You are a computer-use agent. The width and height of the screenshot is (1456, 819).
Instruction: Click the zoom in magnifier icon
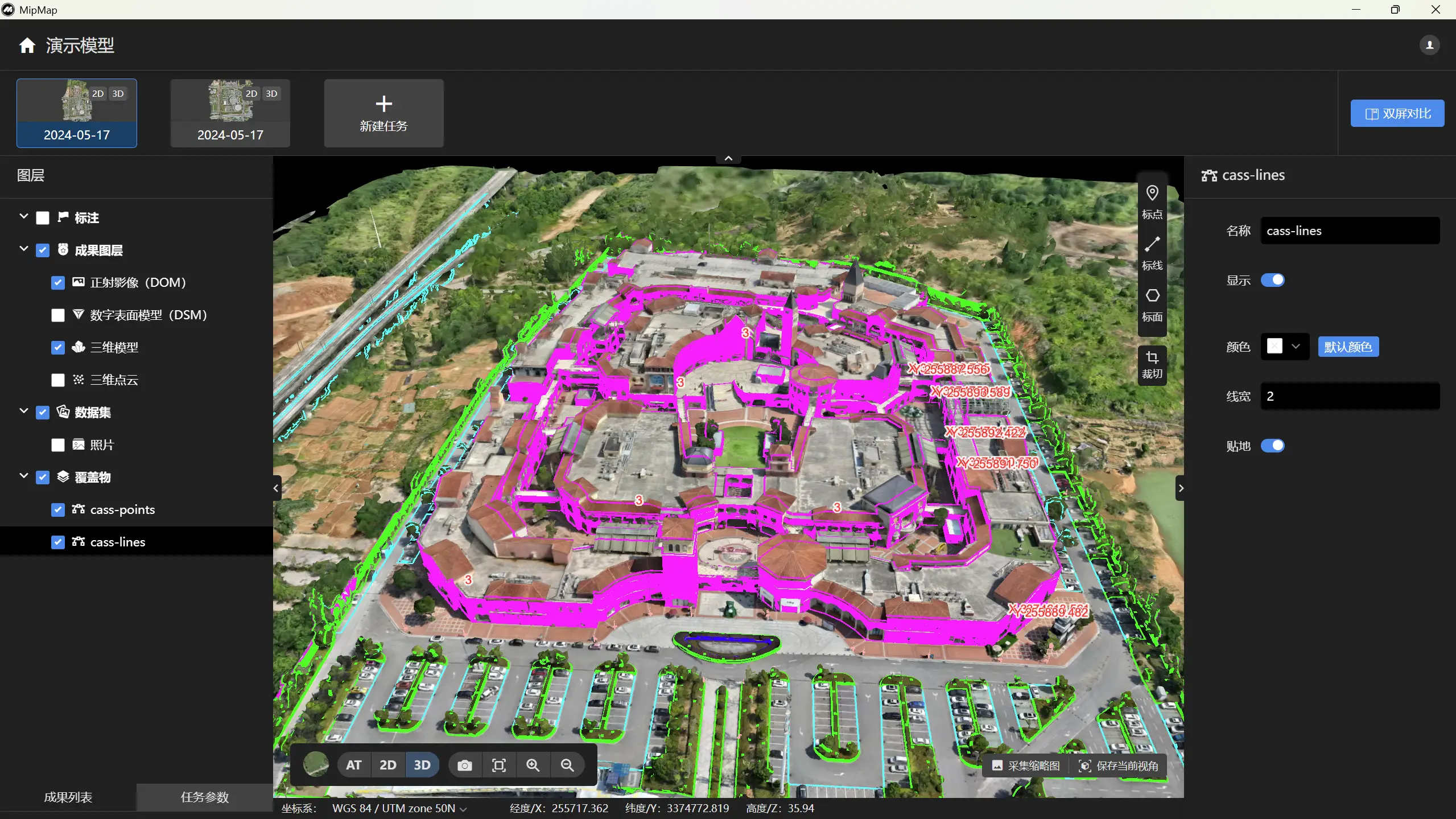[x=533, y=765]
